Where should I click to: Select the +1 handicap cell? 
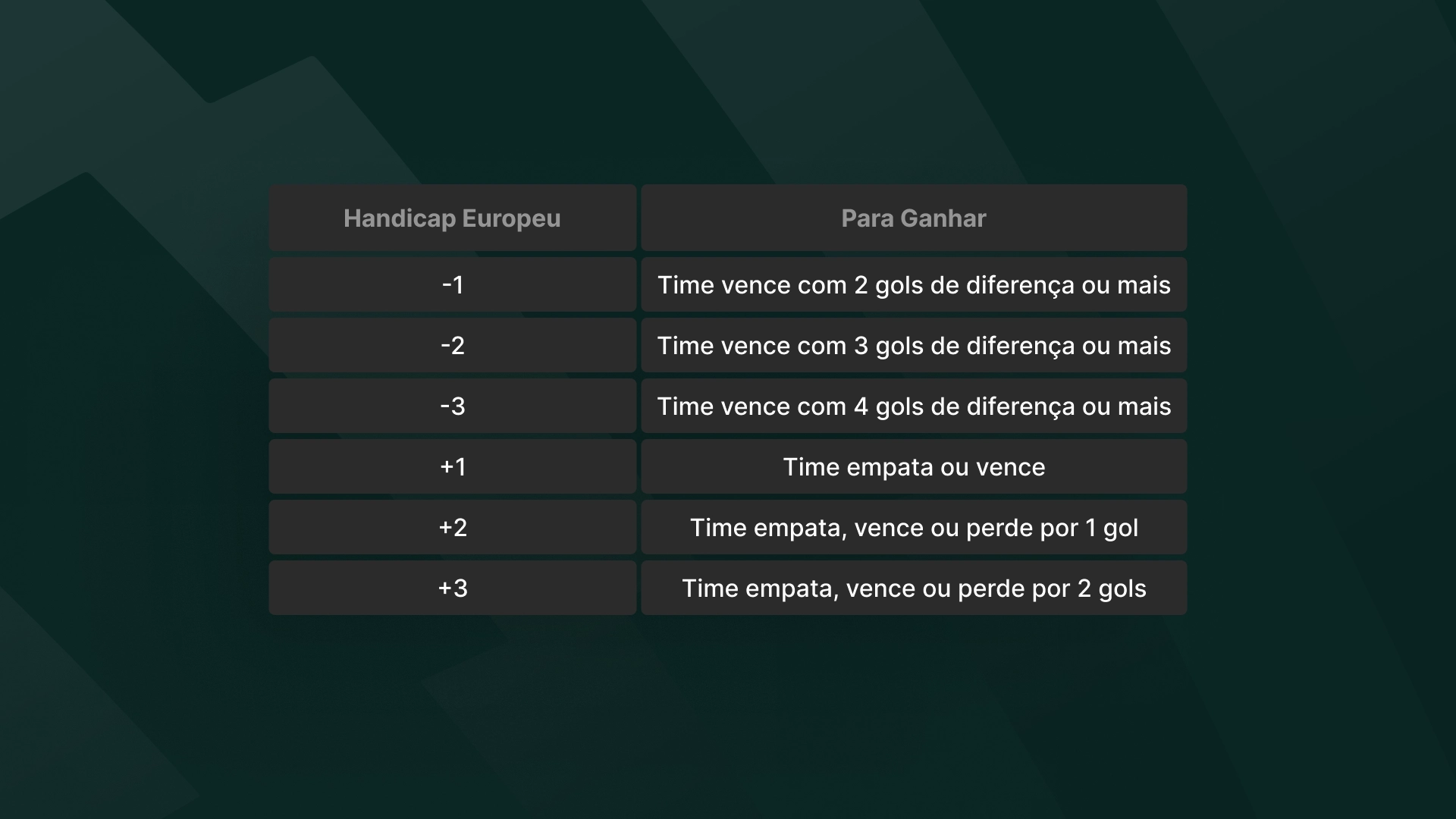click(x=452, y=466)
